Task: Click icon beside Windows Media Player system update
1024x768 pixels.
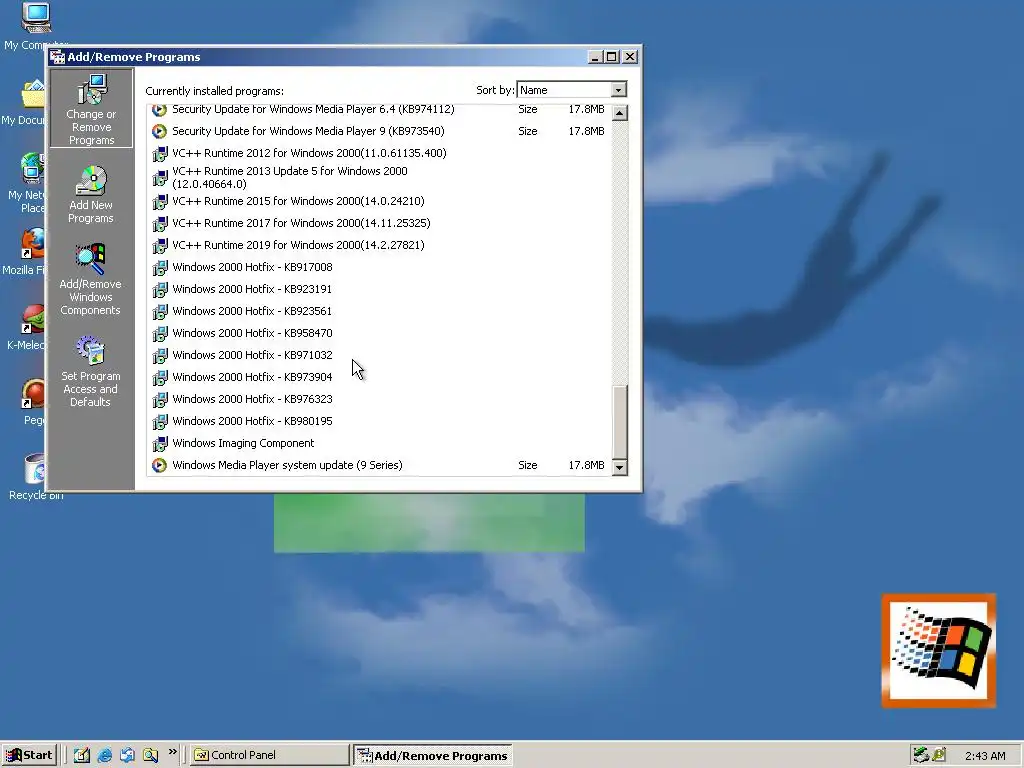Action: [159, 466]
